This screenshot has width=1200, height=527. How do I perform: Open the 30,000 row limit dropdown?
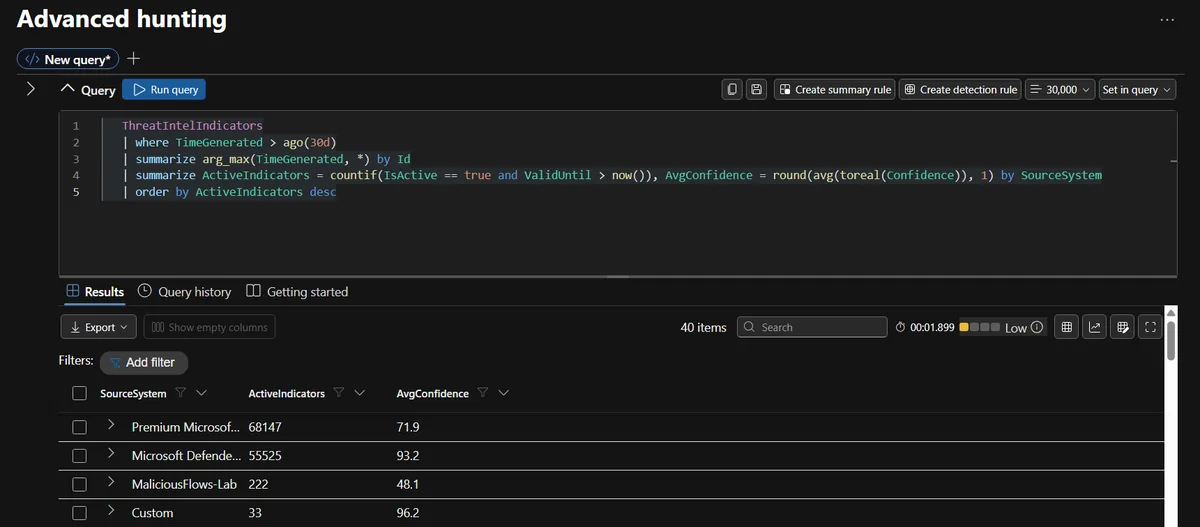[1060, 89]
